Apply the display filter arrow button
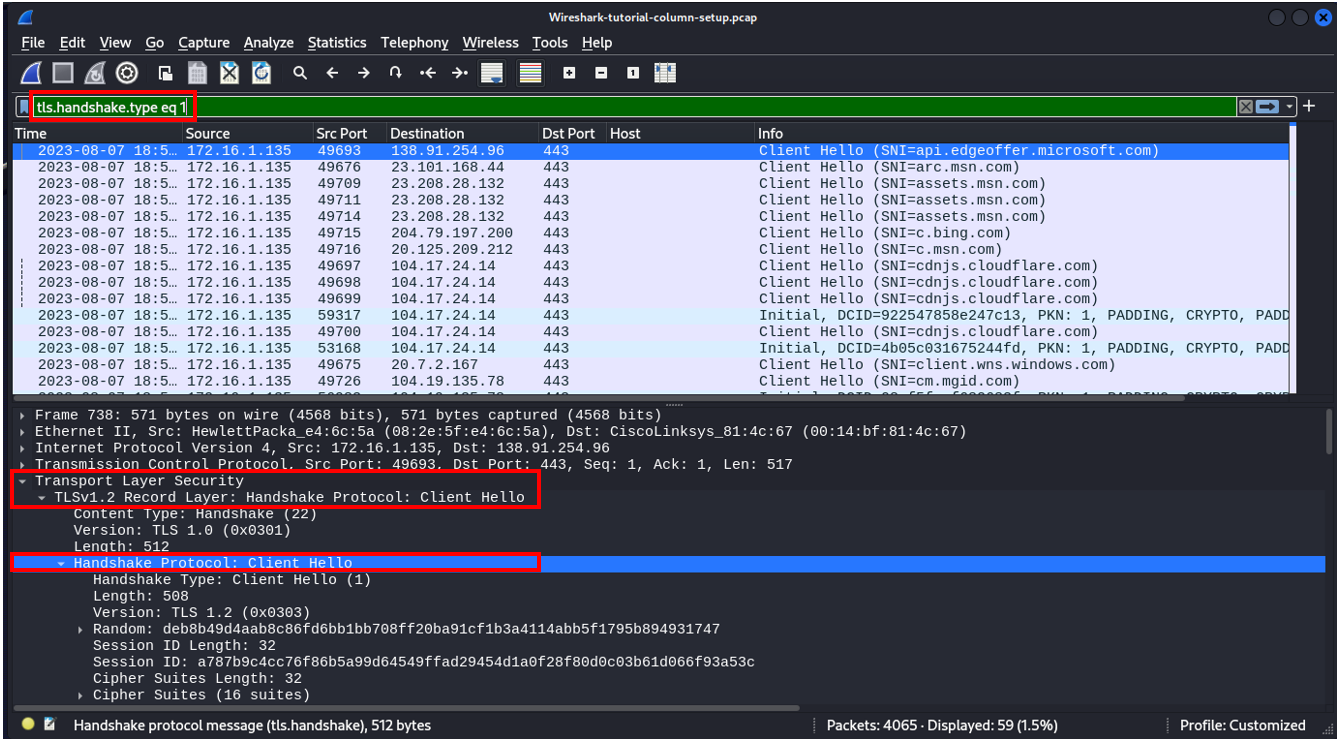Image resolution: width=1340 pixels, height=739 pixels. [1268, 107]
